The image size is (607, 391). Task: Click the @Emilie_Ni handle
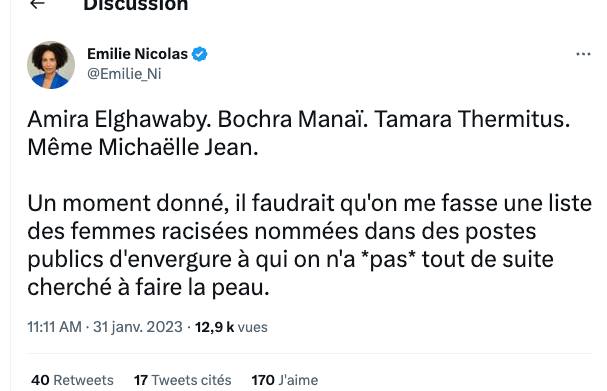click(124, 74)
